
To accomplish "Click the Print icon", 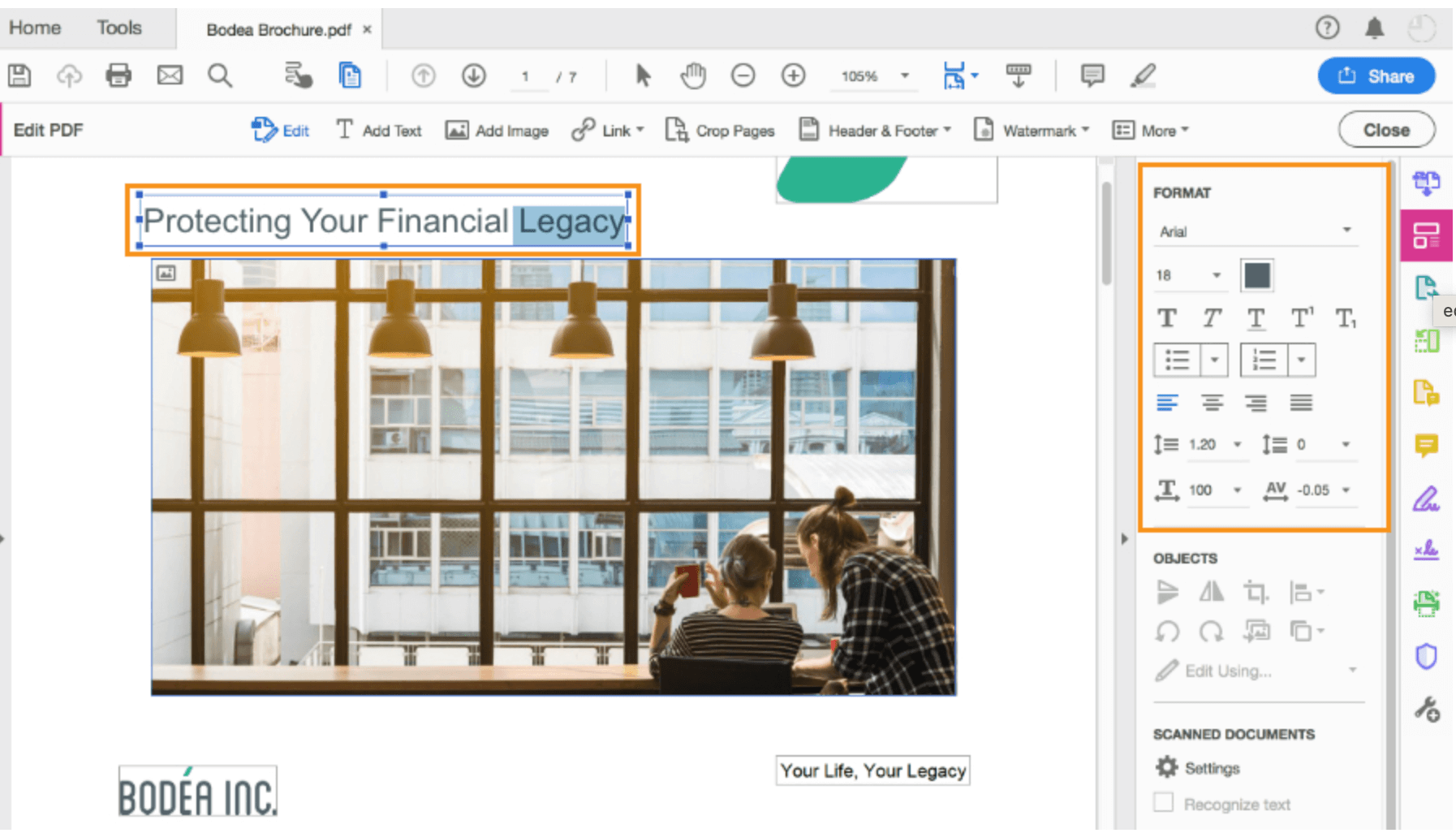I will [x=118, y=76].
